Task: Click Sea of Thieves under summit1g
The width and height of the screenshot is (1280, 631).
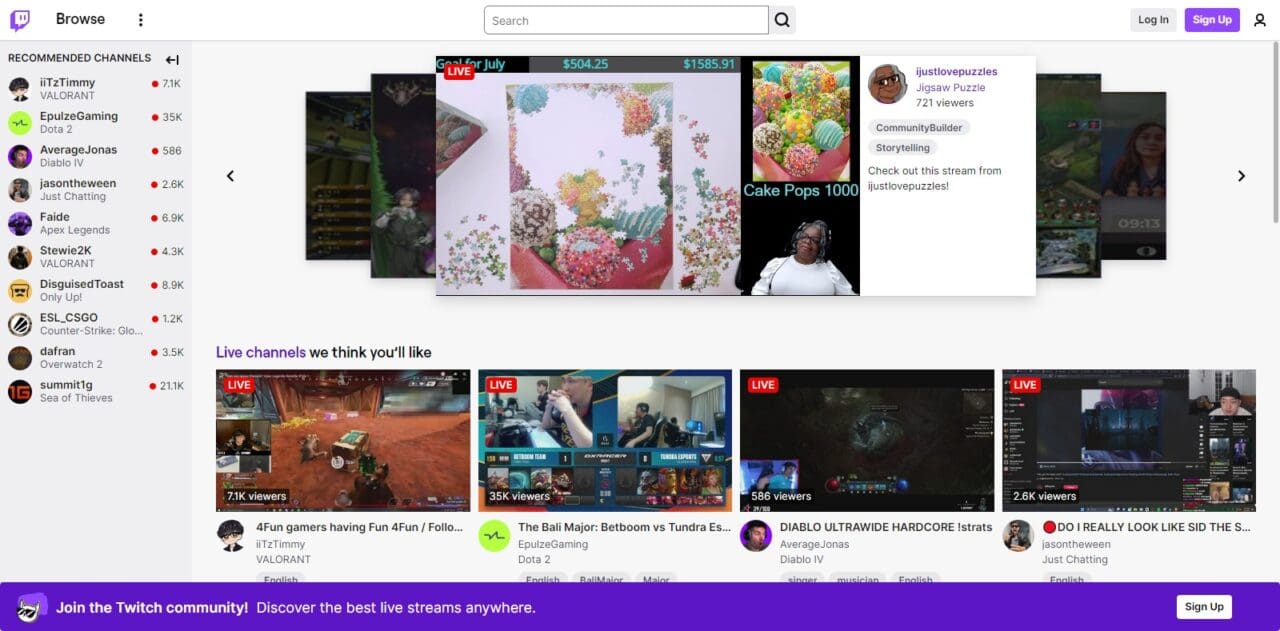Action: click(76, 398)
